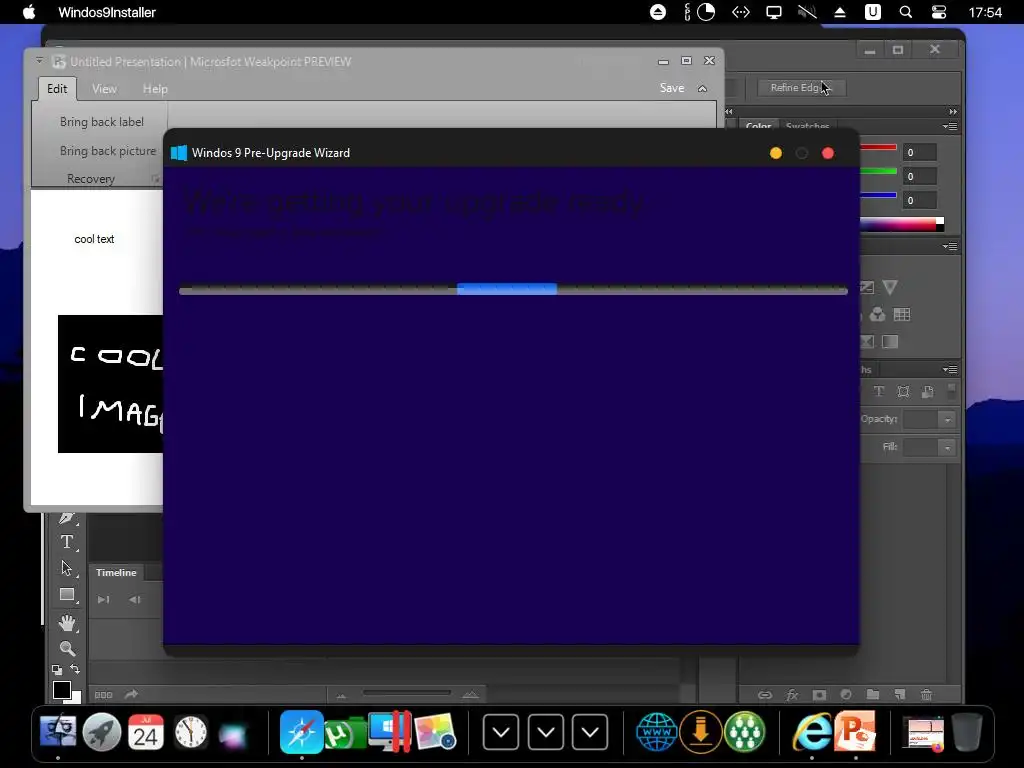Reset default foreground and background colors
Screen dimensions: 1024x768
point(57,669)
